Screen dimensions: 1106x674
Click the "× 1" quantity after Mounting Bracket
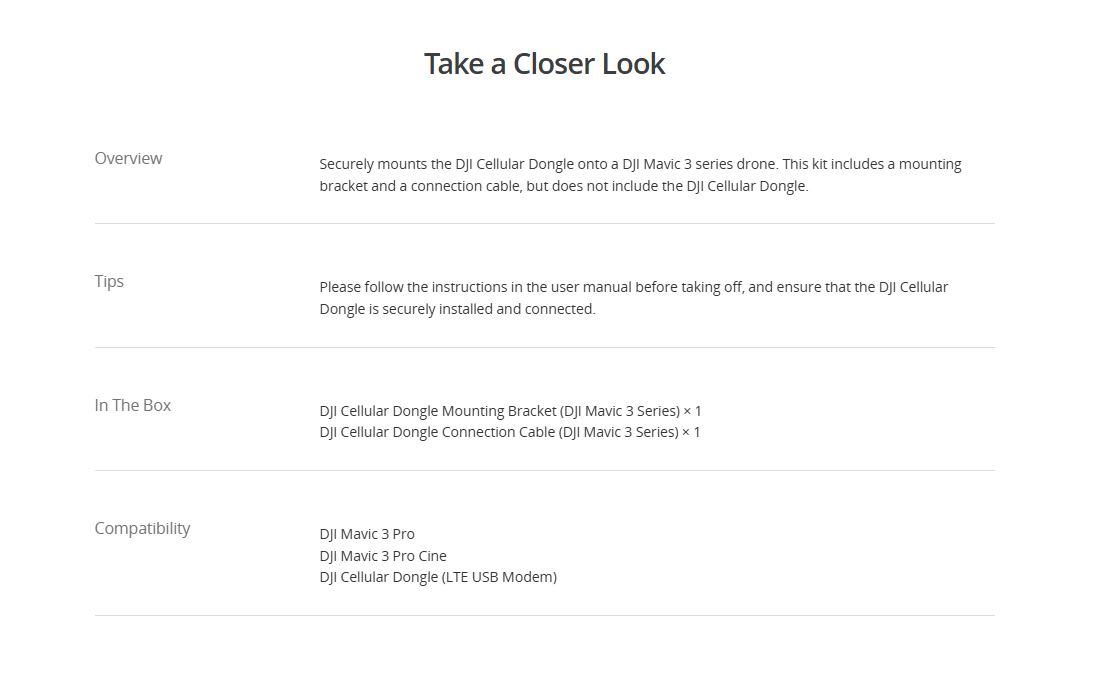click(x=692, y=411)
